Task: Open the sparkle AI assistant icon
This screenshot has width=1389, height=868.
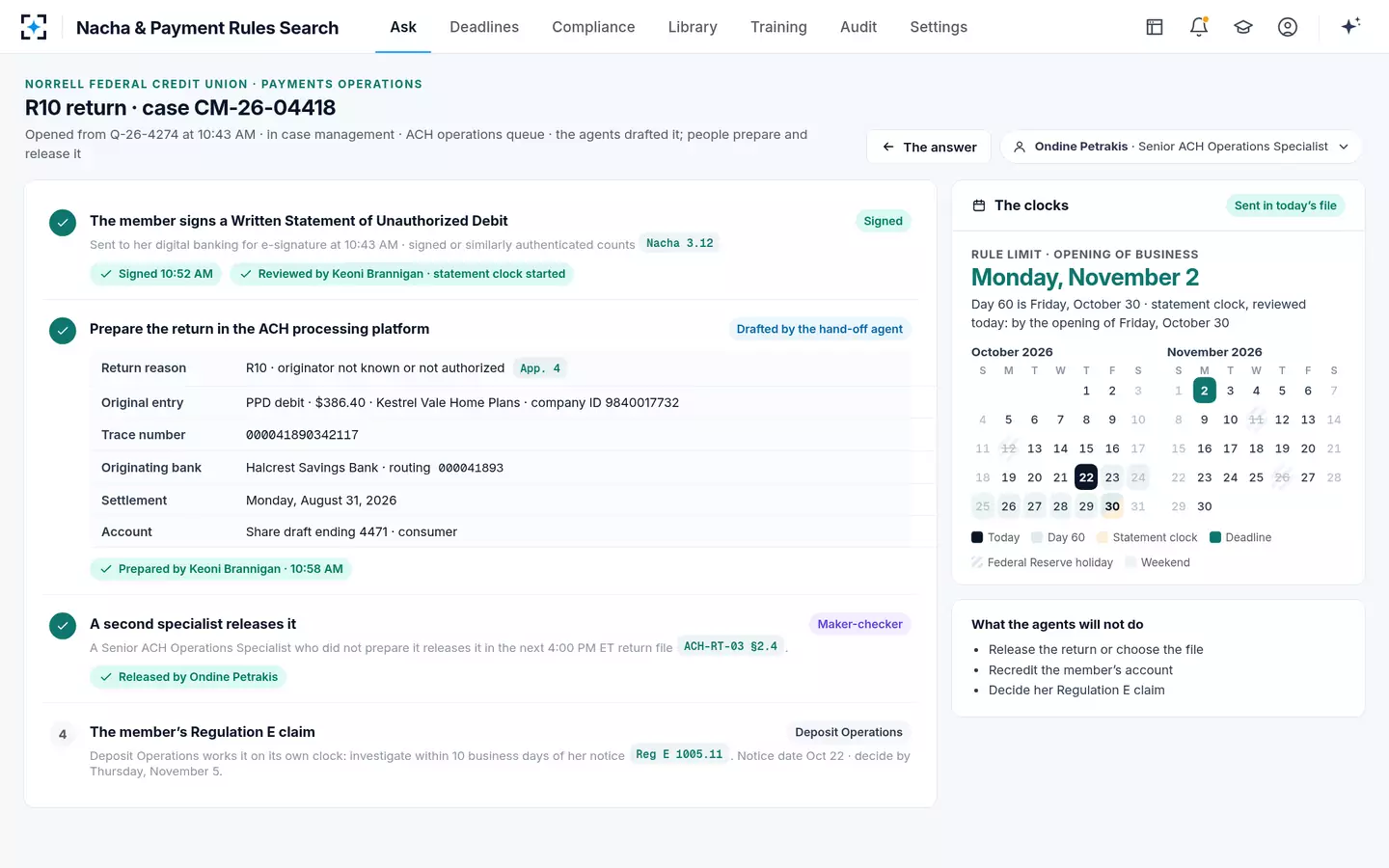Action: 1350,26
